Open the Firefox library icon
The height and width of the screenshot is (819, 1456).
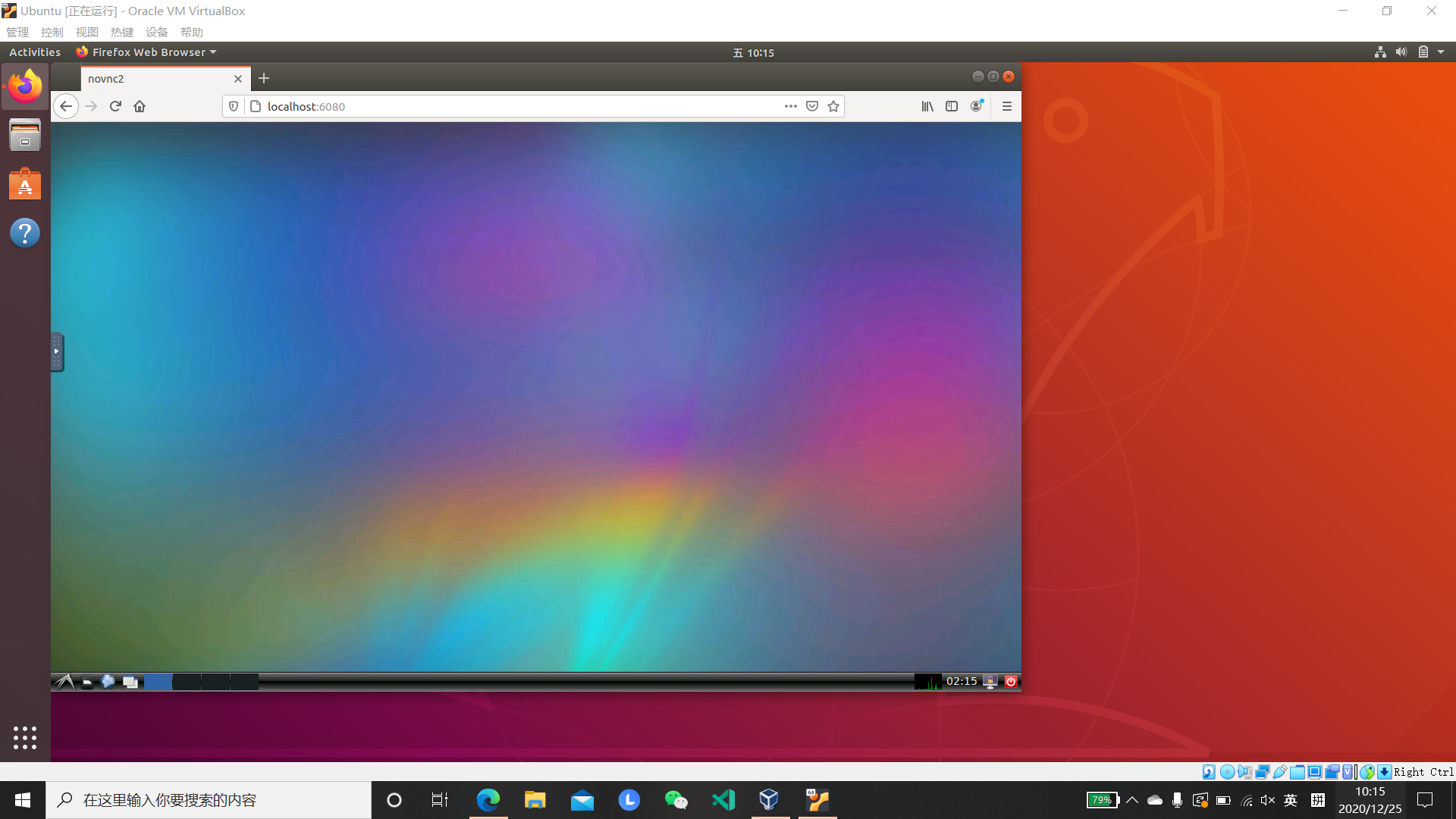click(927, 106)
